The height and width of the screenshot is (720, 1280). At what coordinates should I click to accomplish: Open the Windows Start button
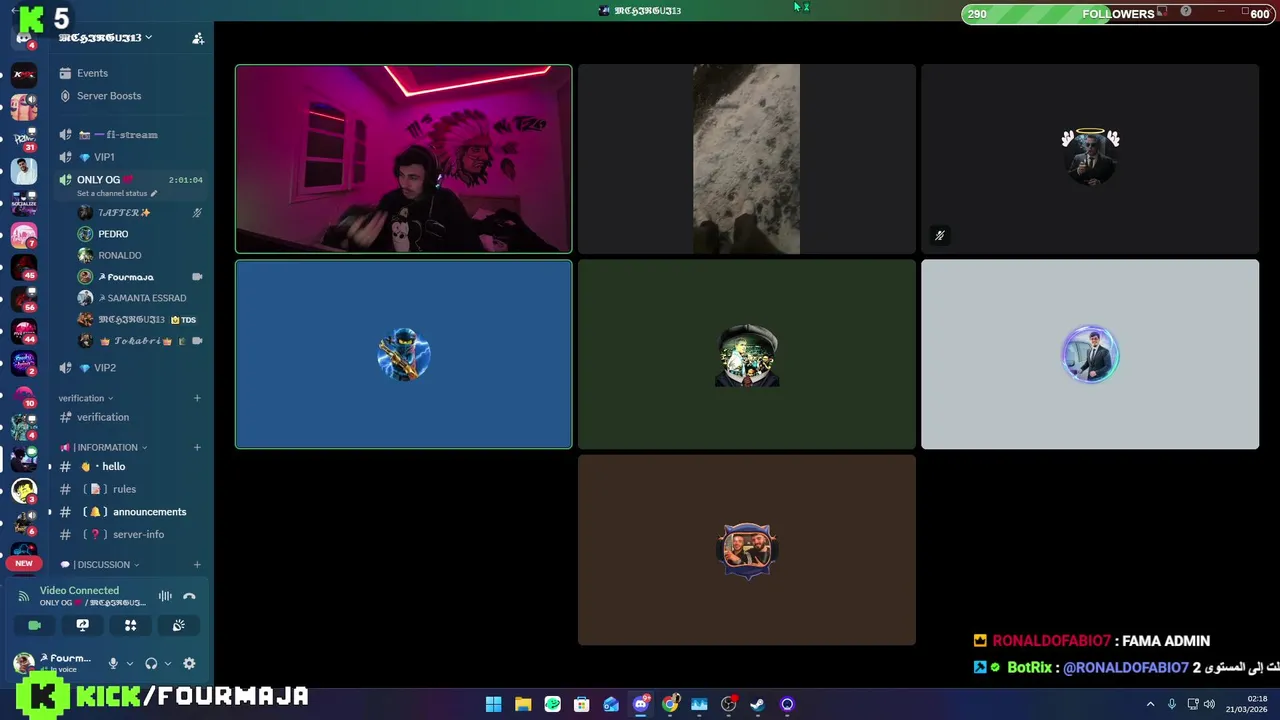(x=493, y=704)
